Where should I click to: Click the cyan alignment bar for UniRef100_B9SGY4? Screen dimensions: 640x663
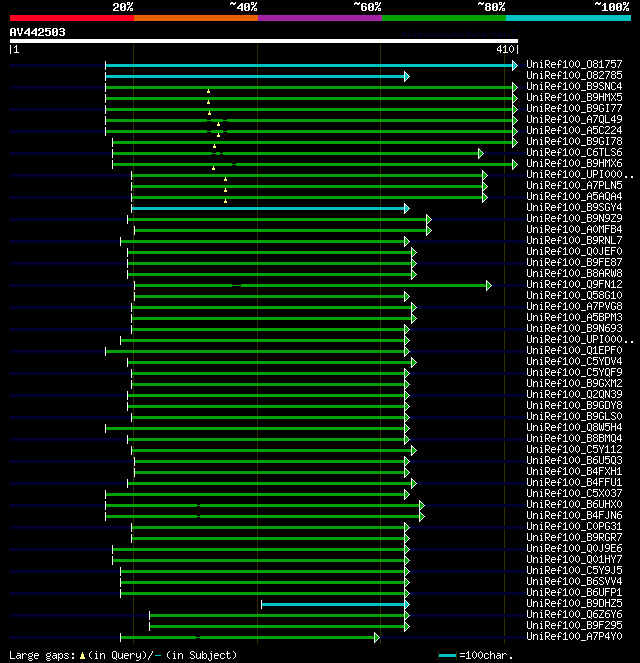pyautogui.click(x=268, y=208)
